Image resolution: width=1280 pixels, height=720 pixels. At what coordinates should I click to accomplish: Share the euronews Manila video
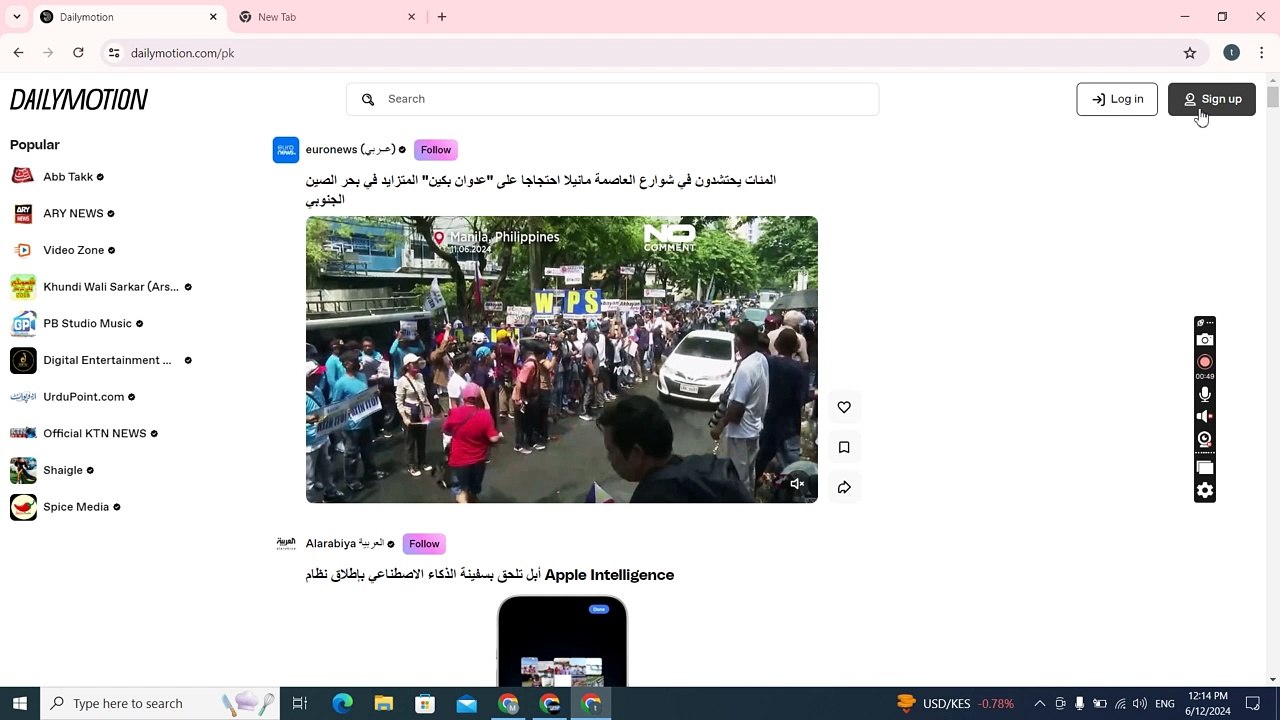click(844, 487)
